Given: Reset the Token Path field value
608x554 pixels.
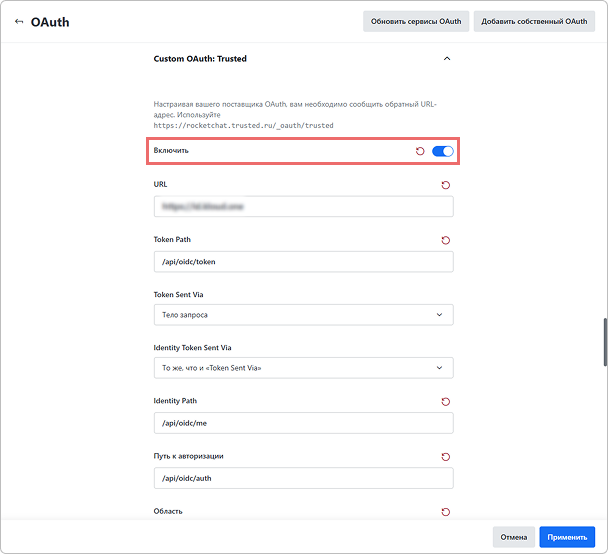Looking at the screenshot, I should [446, 240].
